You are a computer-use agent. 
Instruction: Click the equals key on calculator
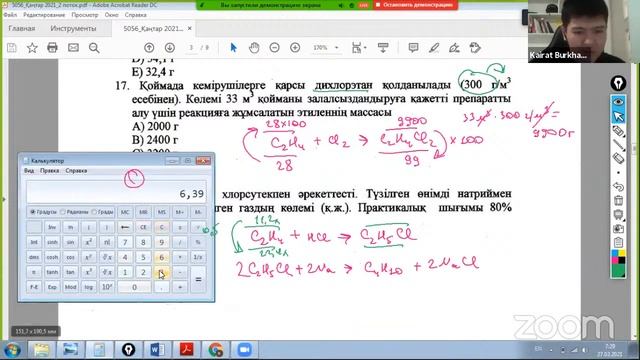coord(198,280)
